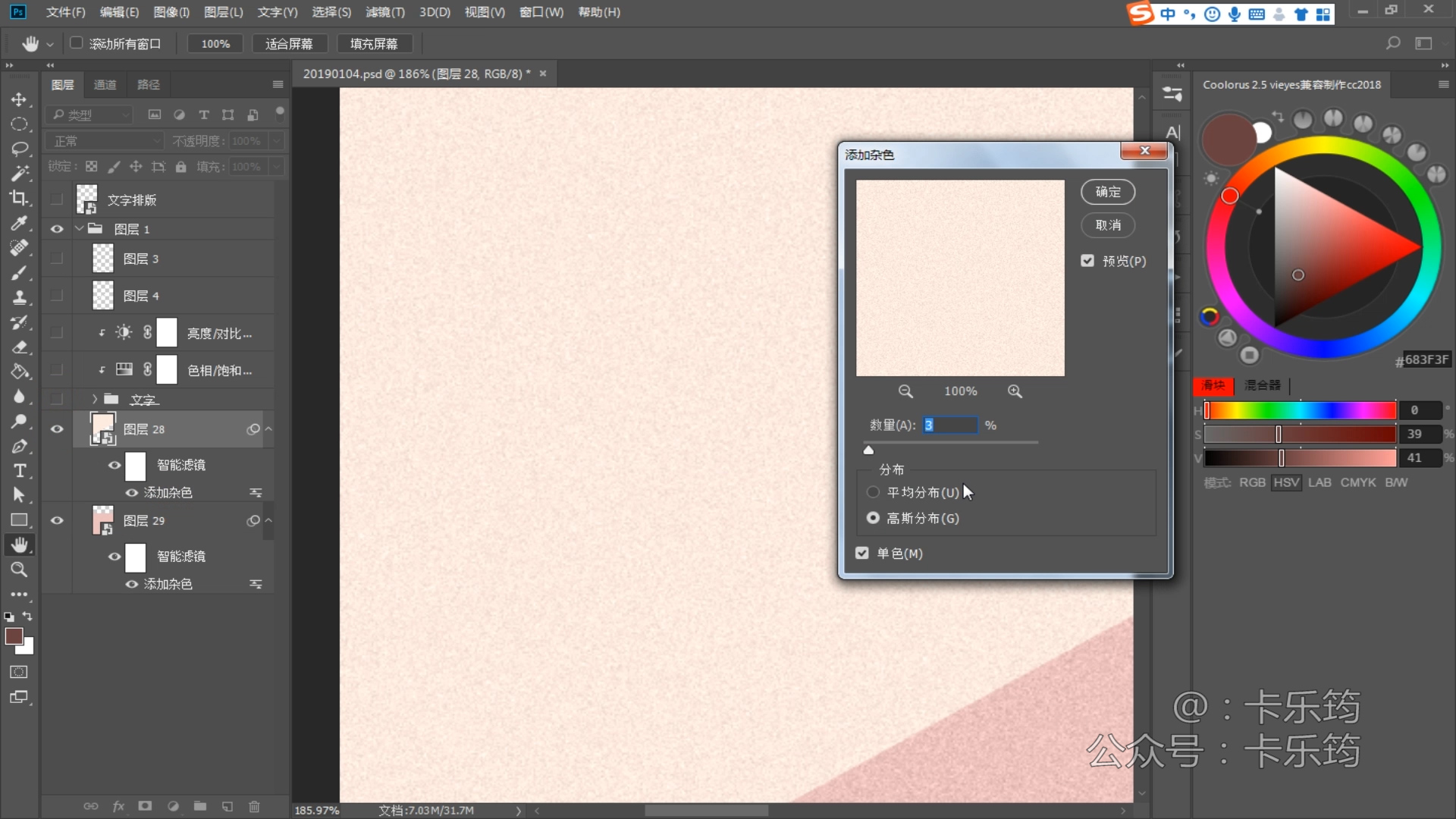This screenshot has width=1456, height=819.
Task: Collapse the 图层 1 group
Action: click(80, 228)
